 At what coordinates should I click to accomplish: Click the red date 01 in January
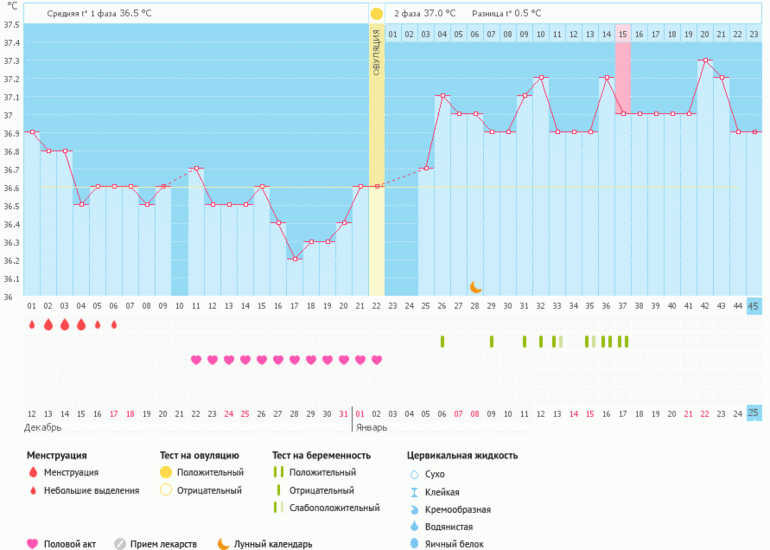360,414
